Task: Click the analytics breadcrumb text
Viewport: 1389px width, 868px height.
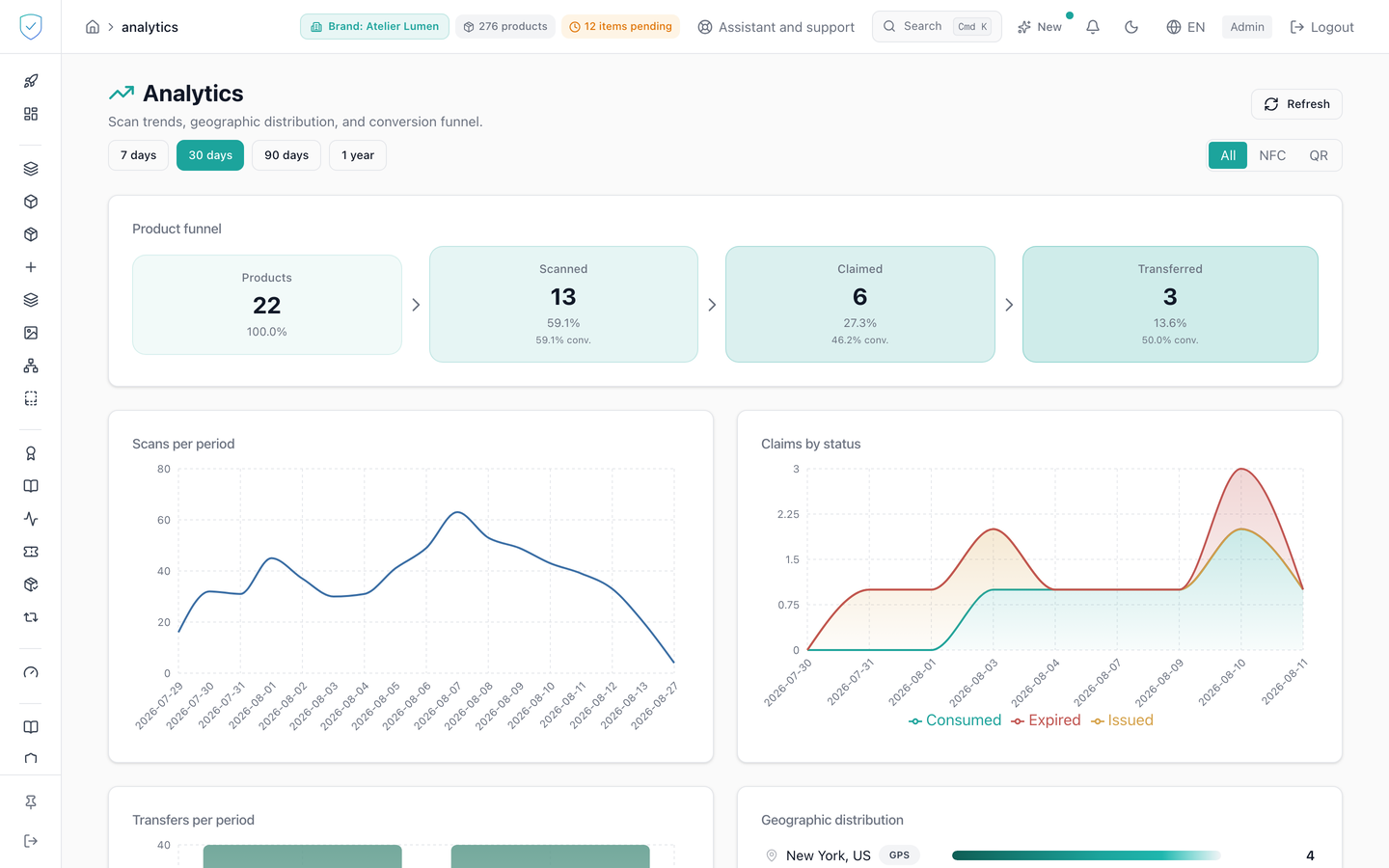Action: tap(150, 27)
